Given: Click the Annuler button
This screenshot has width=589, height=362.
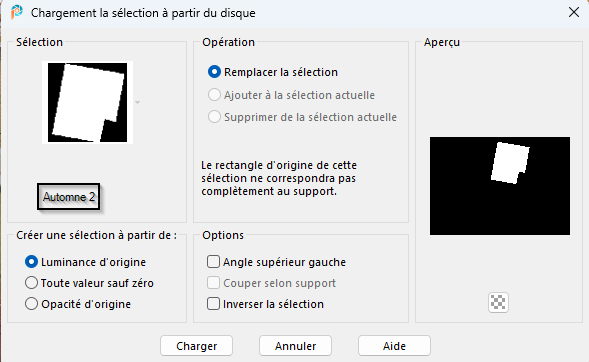Looking at the screenshot, I should [x=295, y=345].
